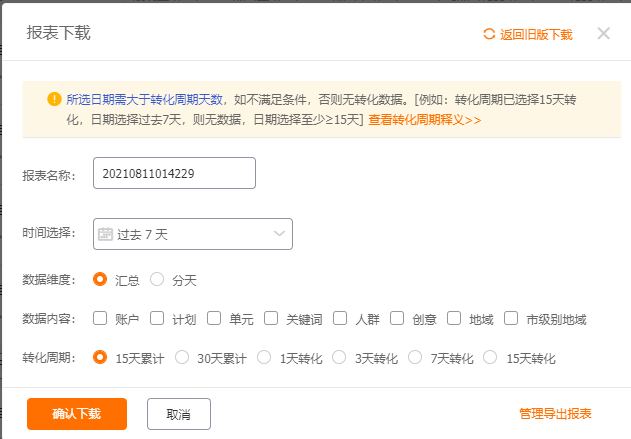Image resolution: width=631 pixels, height=439 pixels.
Task: Click the 数据内容: label
Action: pyautogui.click(x=49, y=319)
